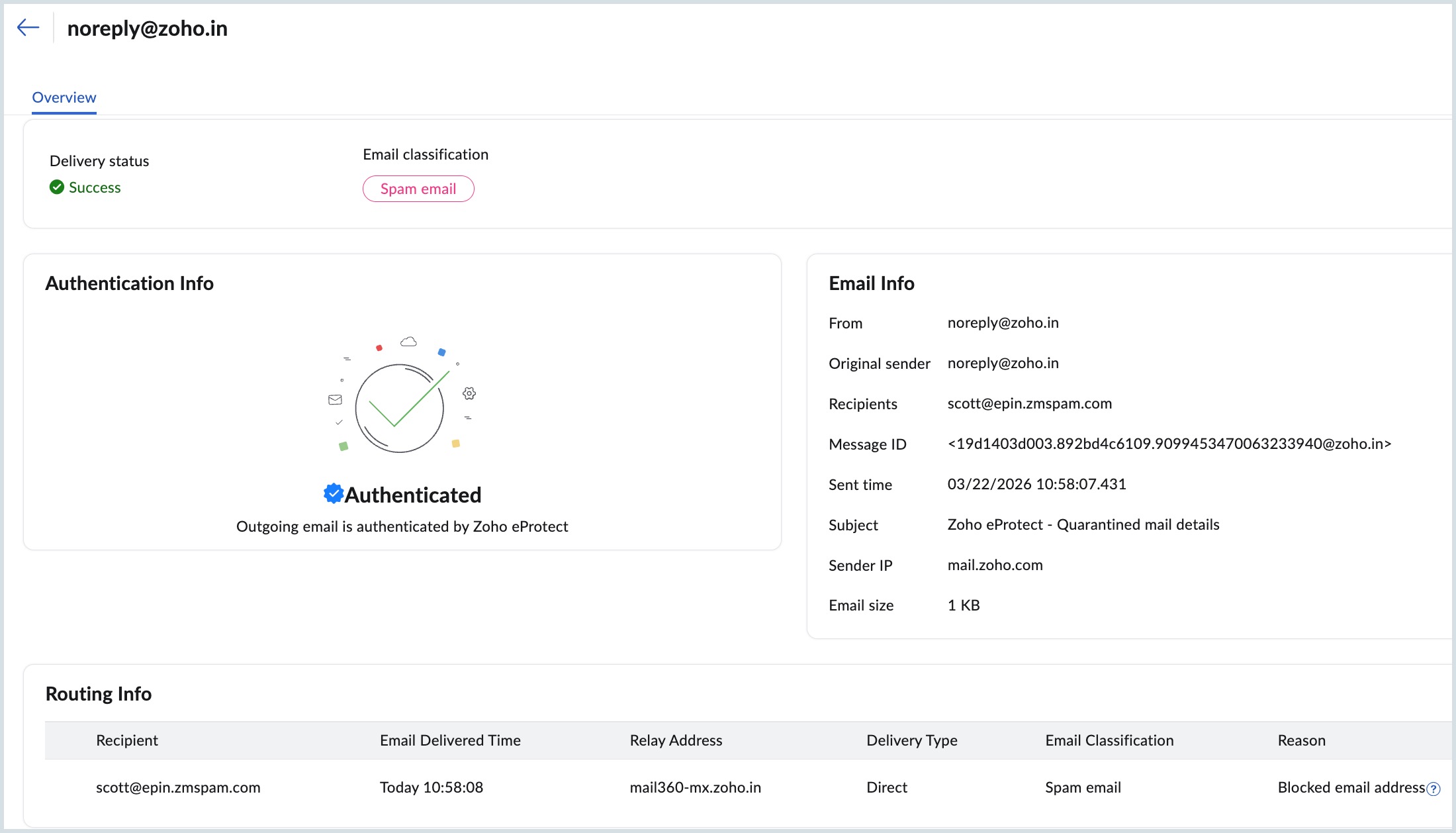Click the Email size field label
Image resolution: width=1456 pixels, height=833 pixels.
click(862, 605)
